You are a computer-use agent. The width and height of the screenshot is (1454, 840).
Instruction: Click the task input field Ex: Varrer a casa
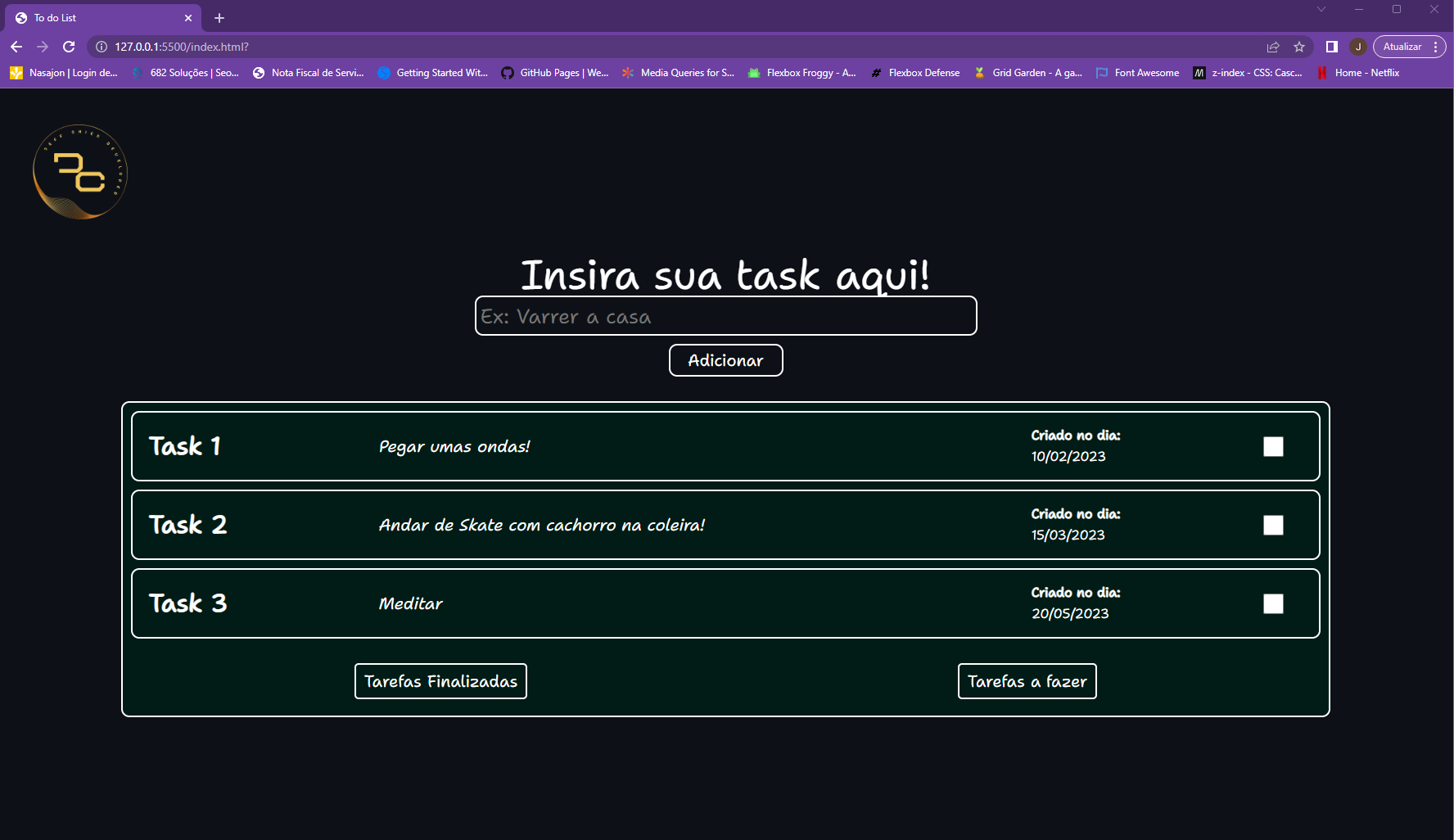[725, 316]
